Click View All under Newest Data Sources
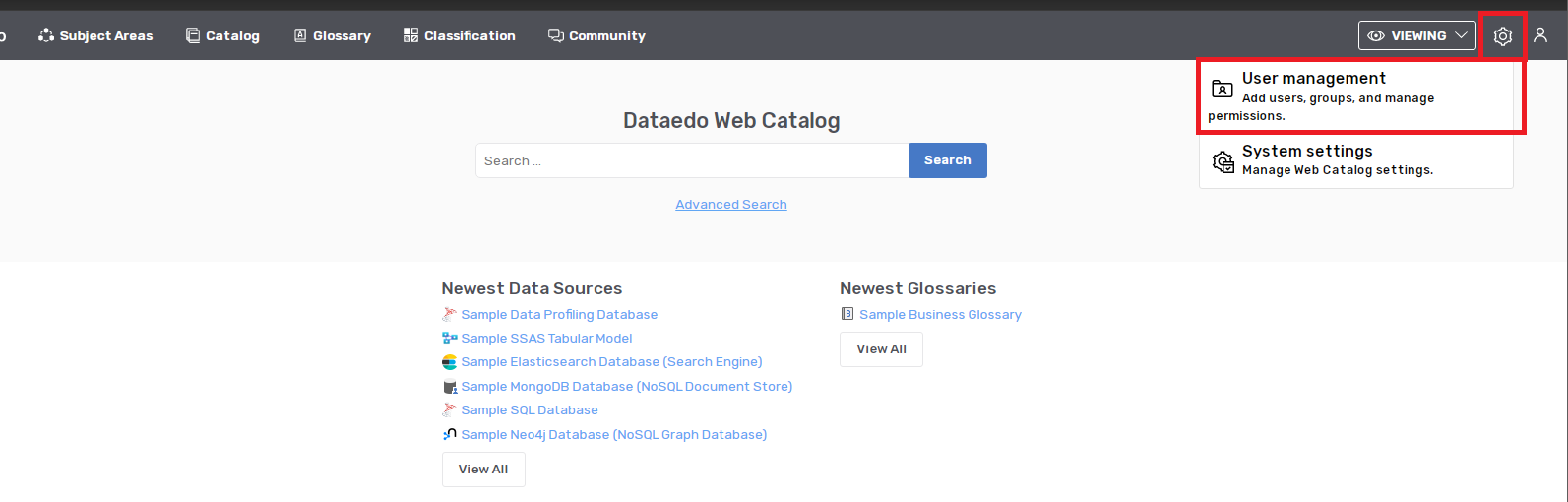 coord(483,470)
